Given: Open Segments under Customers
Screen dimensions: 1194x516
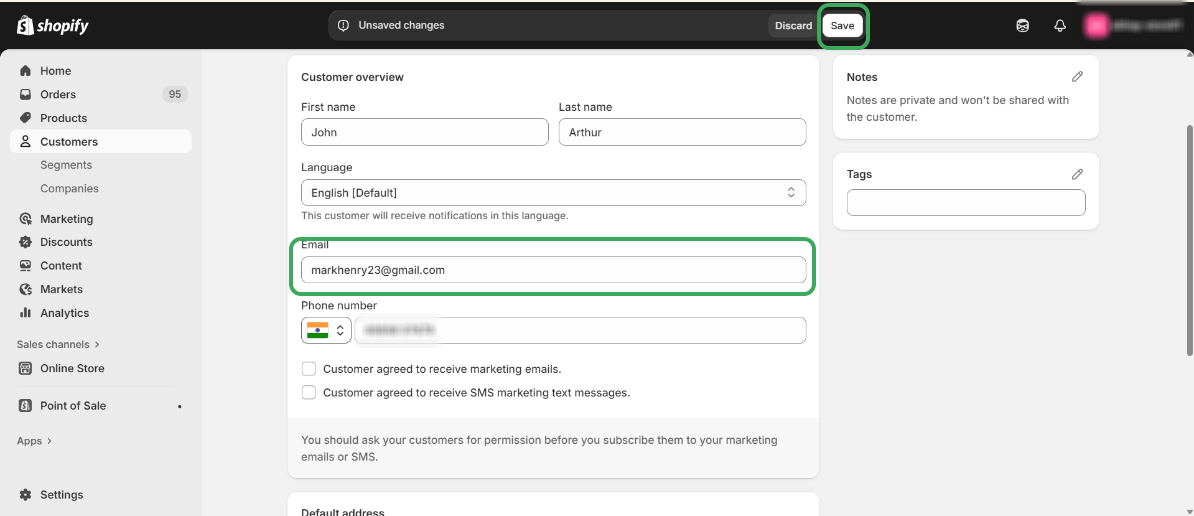Looking at the screenshot, I should tap(66, 165).
